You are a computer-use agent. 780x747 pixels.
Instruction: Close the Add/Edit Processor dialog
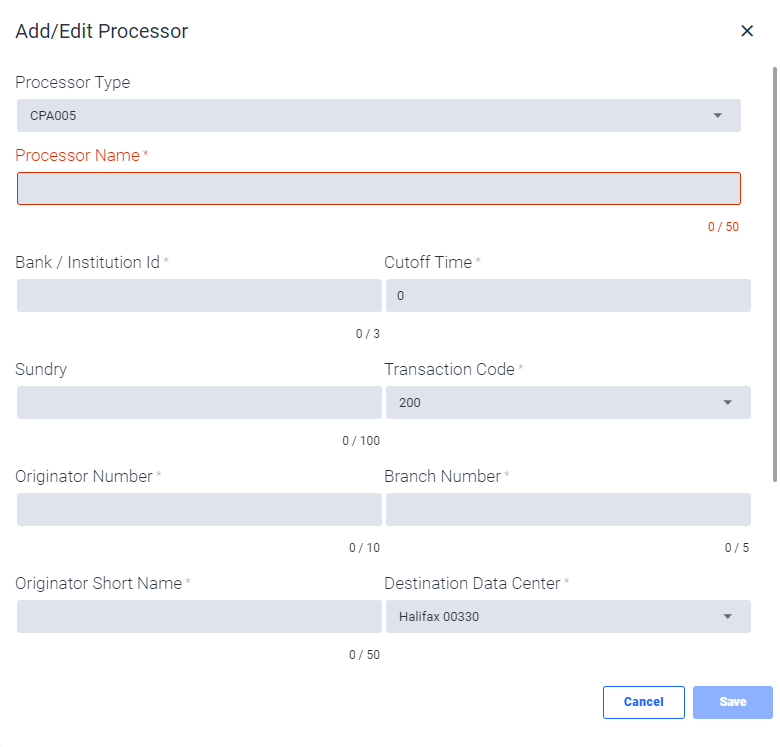click(x=747, y=31)
